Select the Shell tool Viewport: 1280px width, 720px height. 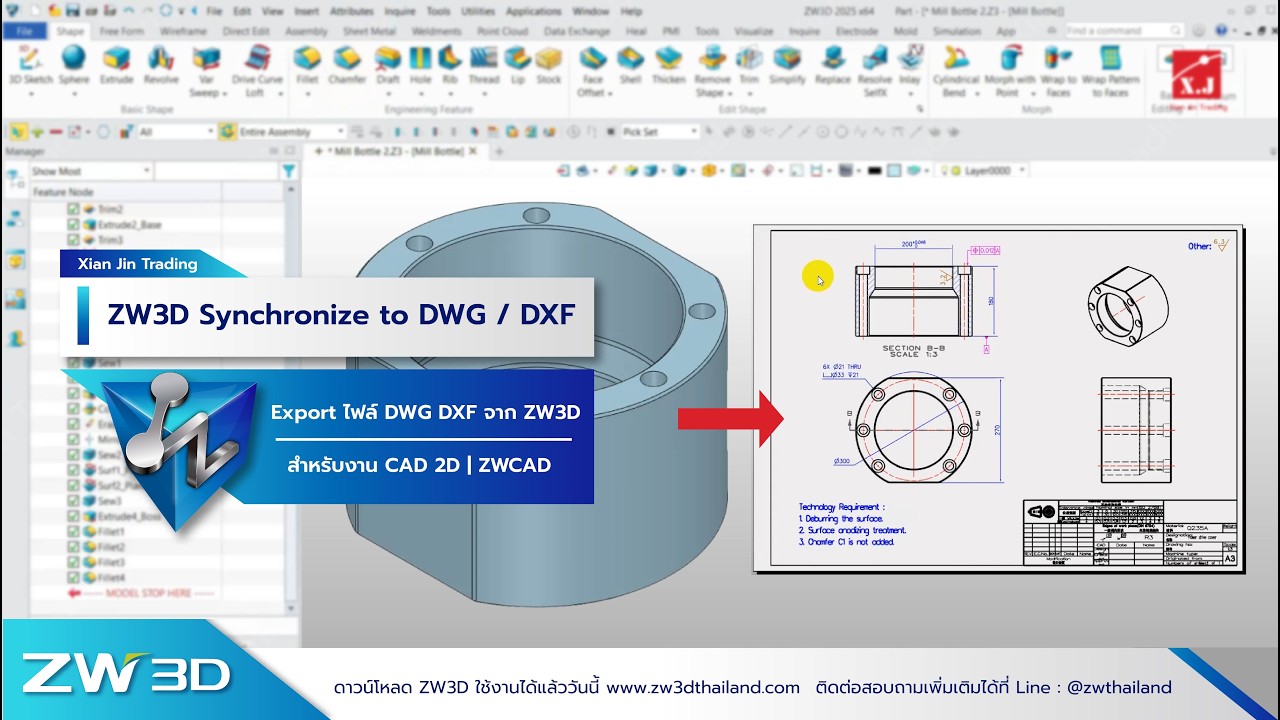(630, 66)
